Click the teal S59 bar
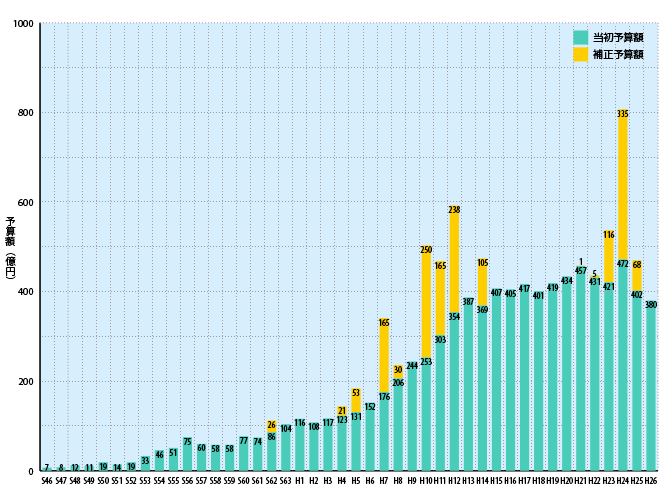670x500 pixels. (229, 458)
